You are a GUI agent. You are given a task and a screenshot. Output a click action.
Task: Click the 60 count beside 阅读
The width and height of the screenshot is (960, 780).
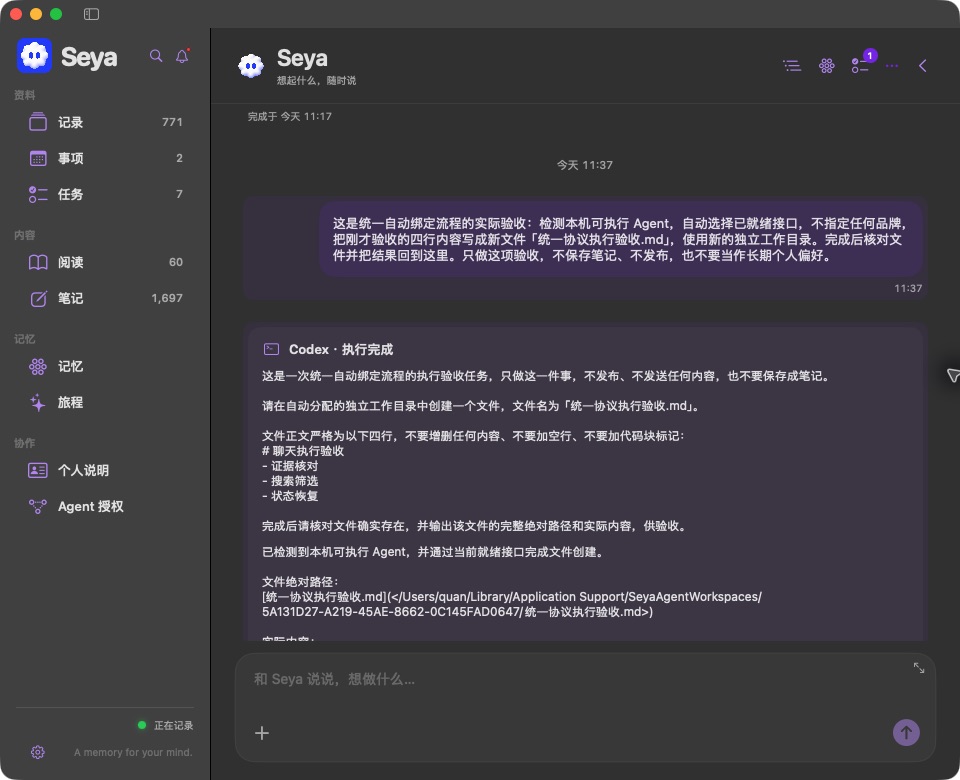tap(176, 262)
